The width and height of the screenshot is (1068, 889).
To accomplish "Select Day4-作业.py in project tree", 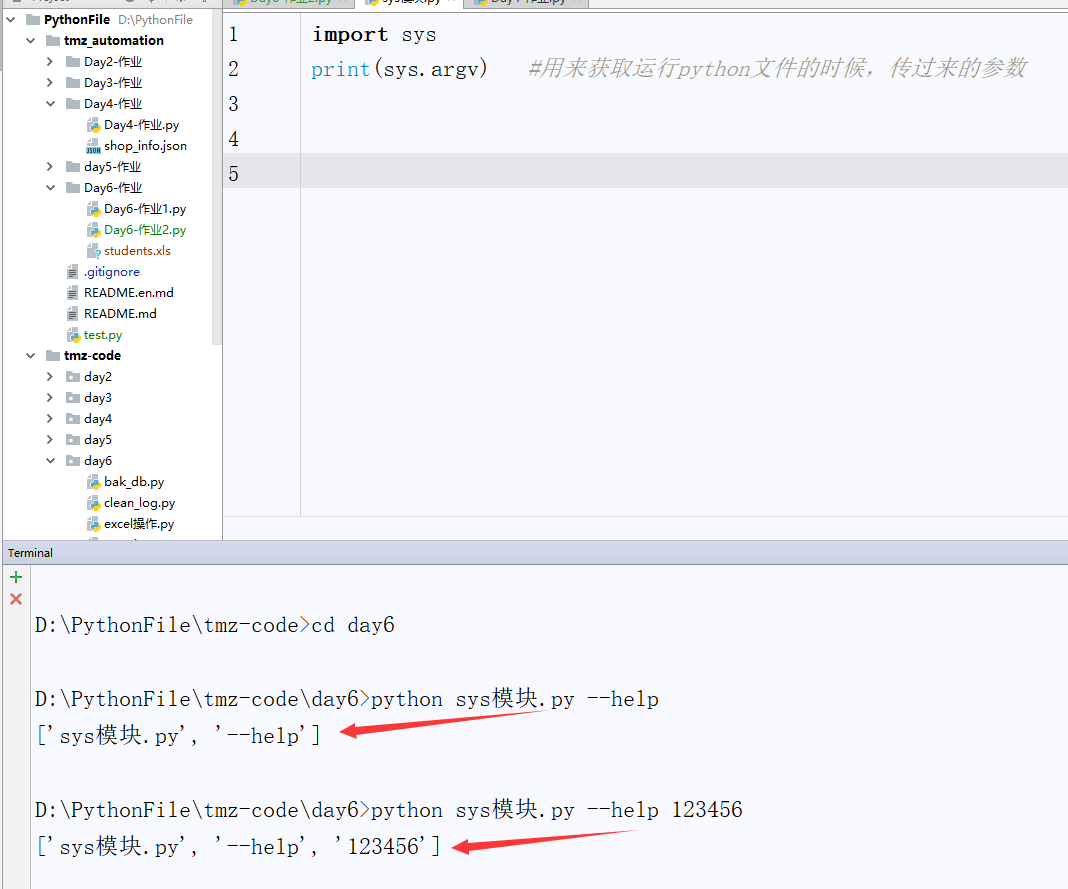I will pos(142,125).
